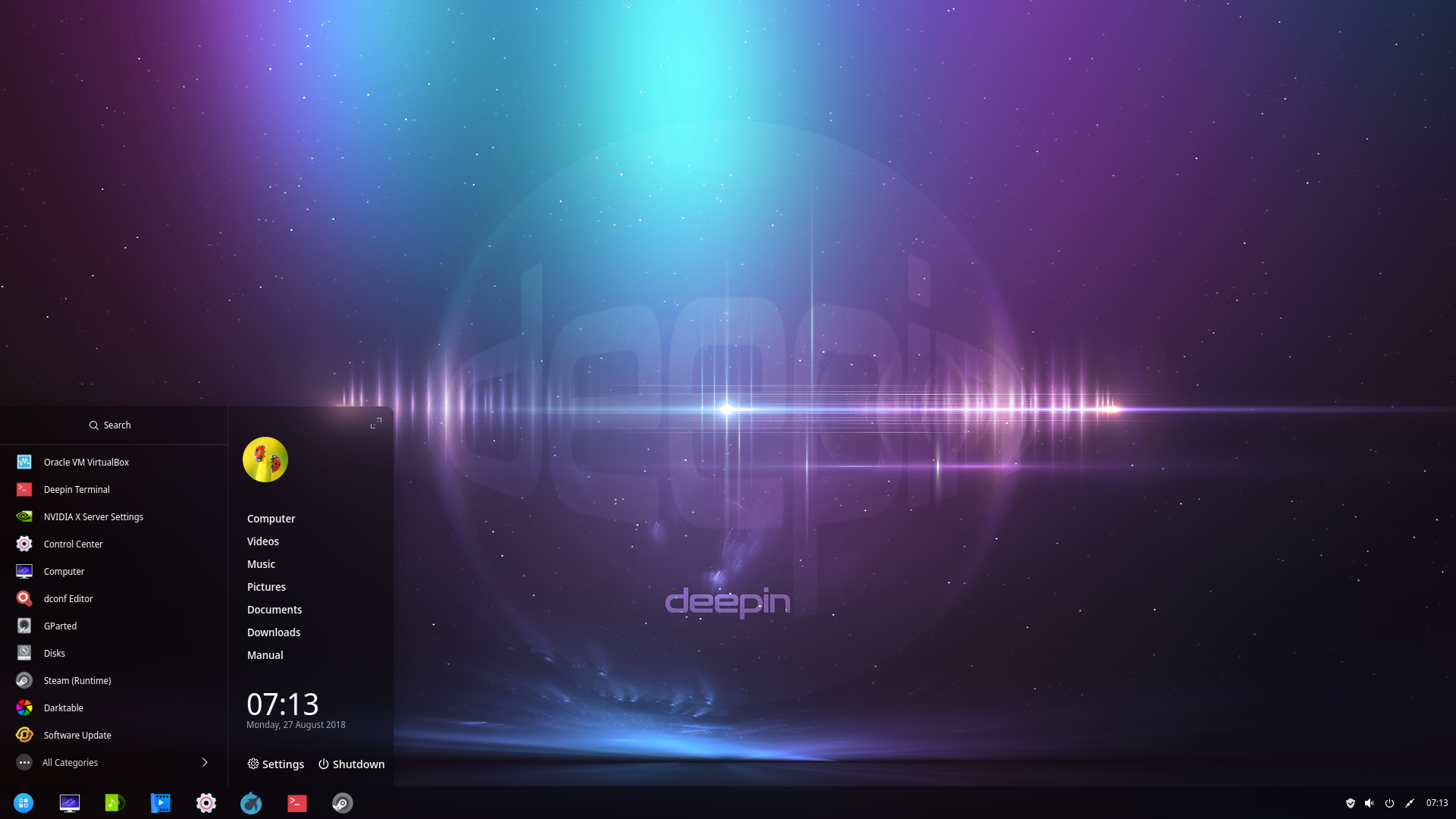Screen dimensions: 1456x819
Task: Open Music folder shortcut
Action: tap(261, 564)
